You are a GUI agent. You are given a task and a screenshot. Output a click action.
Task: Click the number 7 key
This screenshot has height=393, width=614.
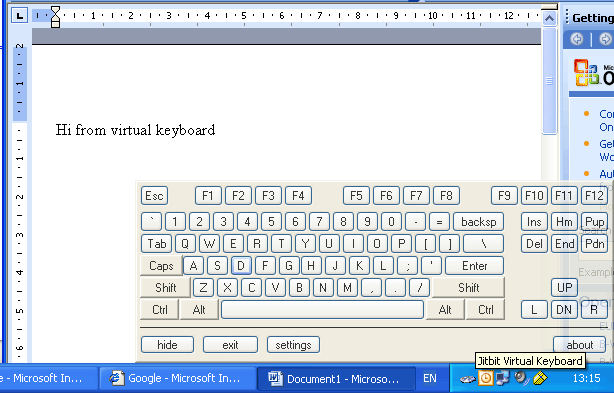[x=319, y=222]
